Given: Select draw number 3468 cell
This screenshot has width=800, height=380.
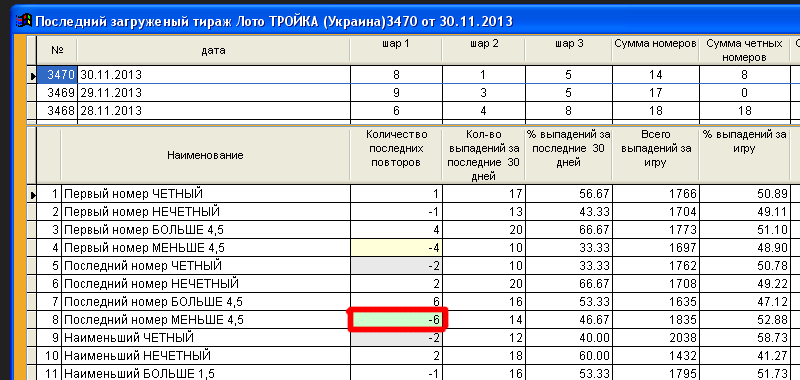Looking at the screenshot, I should [57, 111].
